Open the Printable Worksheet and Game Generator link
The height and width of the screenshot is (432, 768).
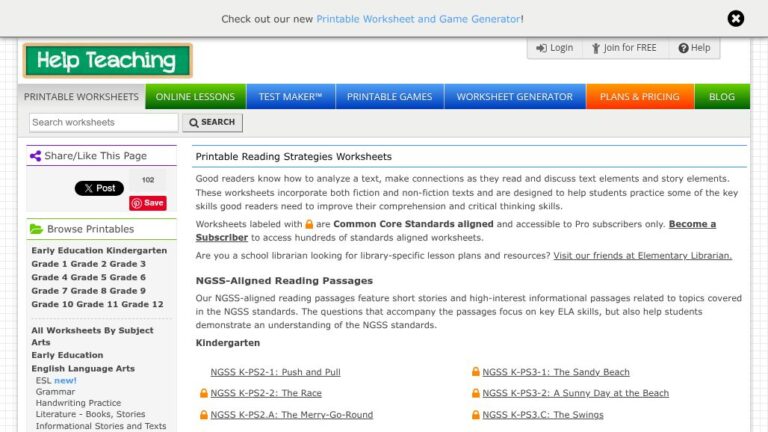[x=419, y=19]
